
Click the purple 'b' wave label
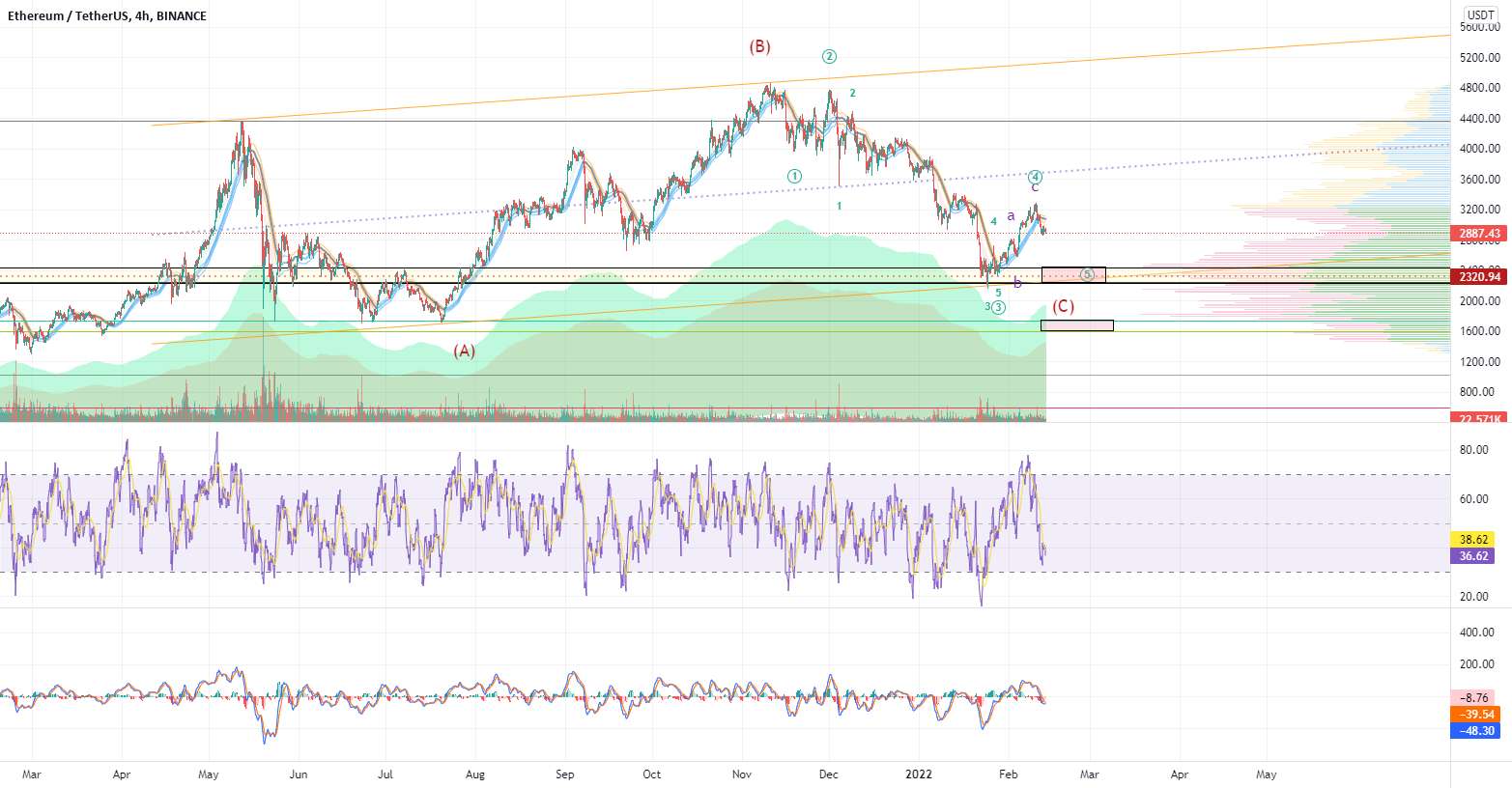pos(1017,283)
